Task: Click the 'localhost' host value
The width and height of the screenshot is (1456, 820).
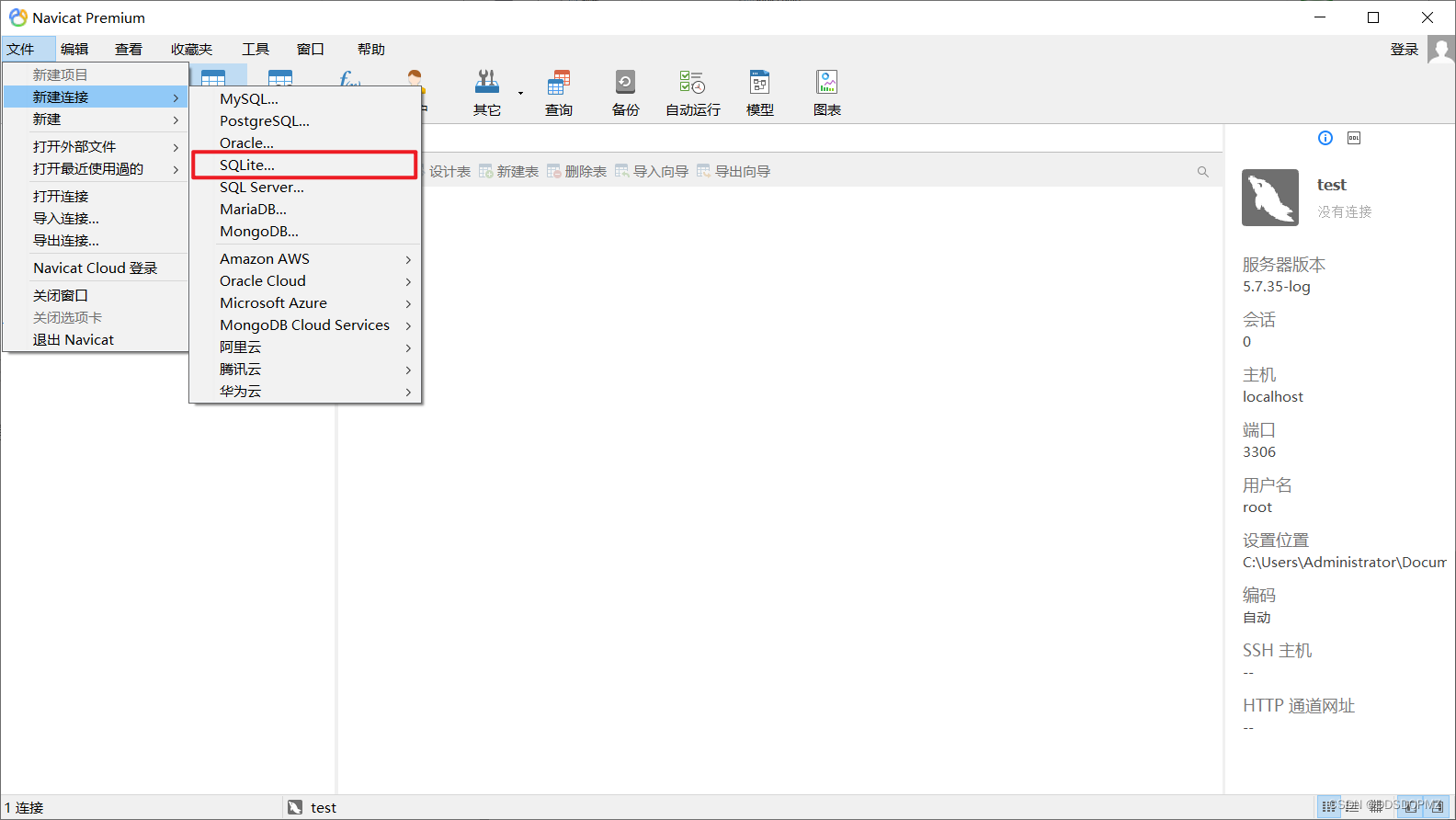Action: pyautogui.click(x=1273, y=397)
